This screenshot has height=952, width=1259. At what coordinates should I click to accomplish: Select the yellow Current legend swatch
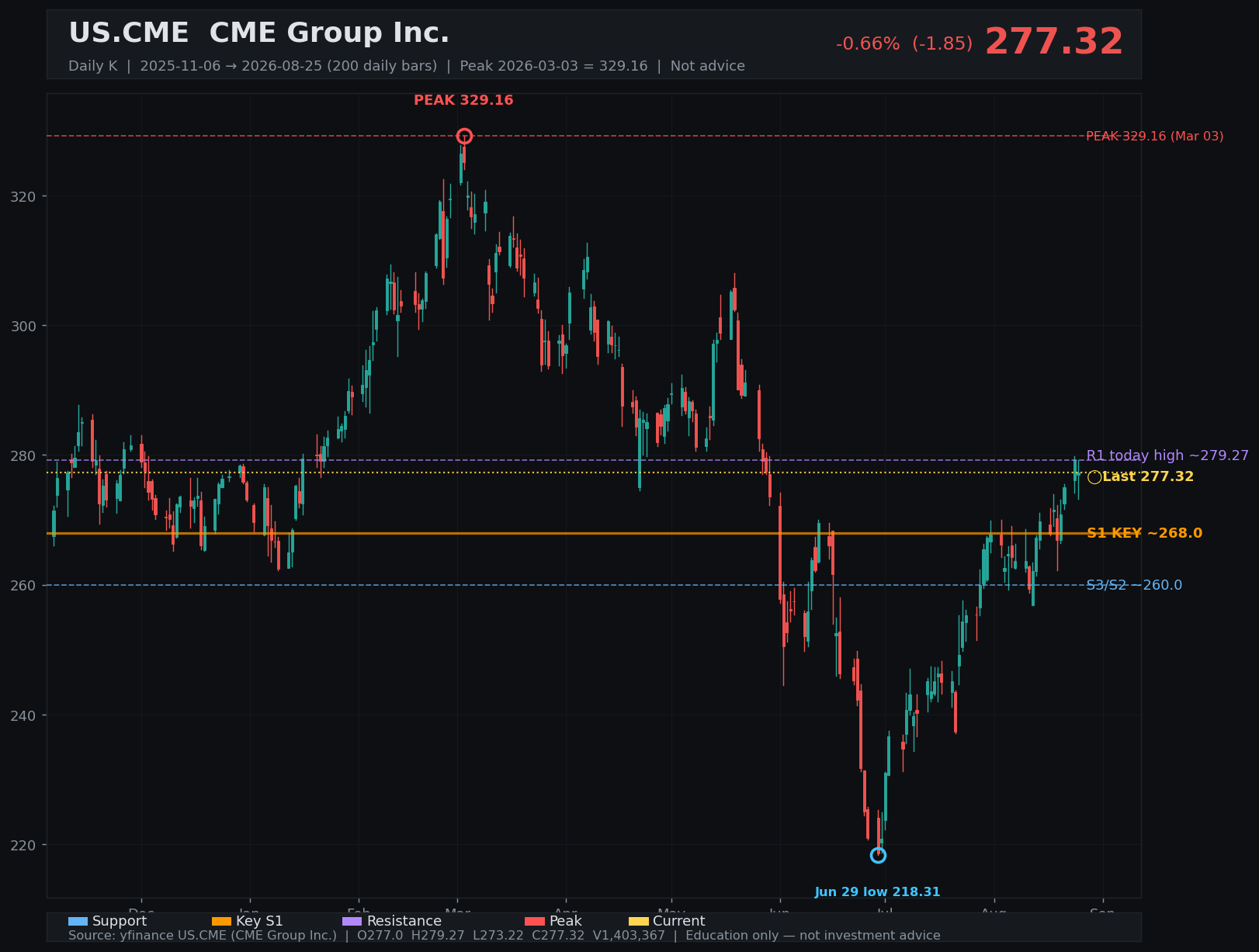click(x=638, y=922)
